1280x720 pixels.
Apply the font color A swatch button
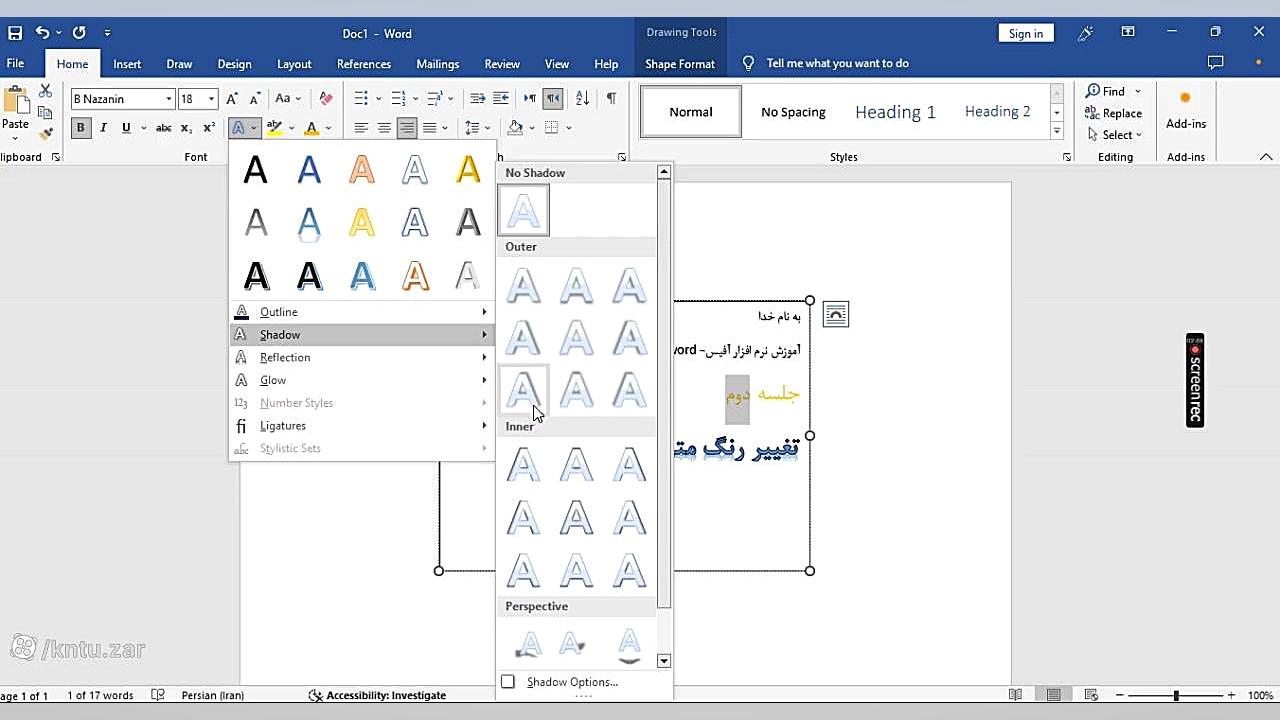pyautogui.click(x=311, y=128)
